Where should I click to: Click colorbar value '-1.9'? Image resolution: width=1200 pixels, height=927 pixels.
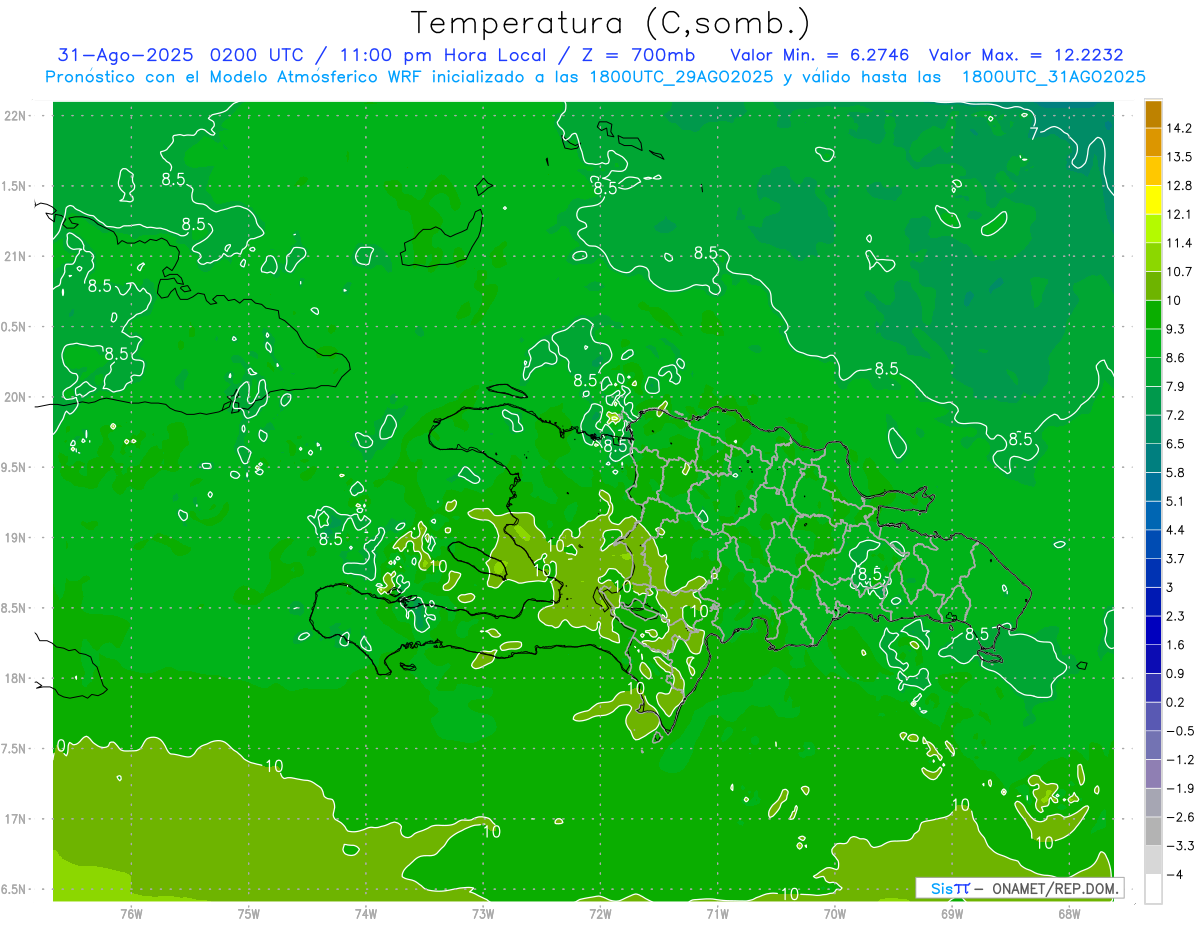point(1180,788)
